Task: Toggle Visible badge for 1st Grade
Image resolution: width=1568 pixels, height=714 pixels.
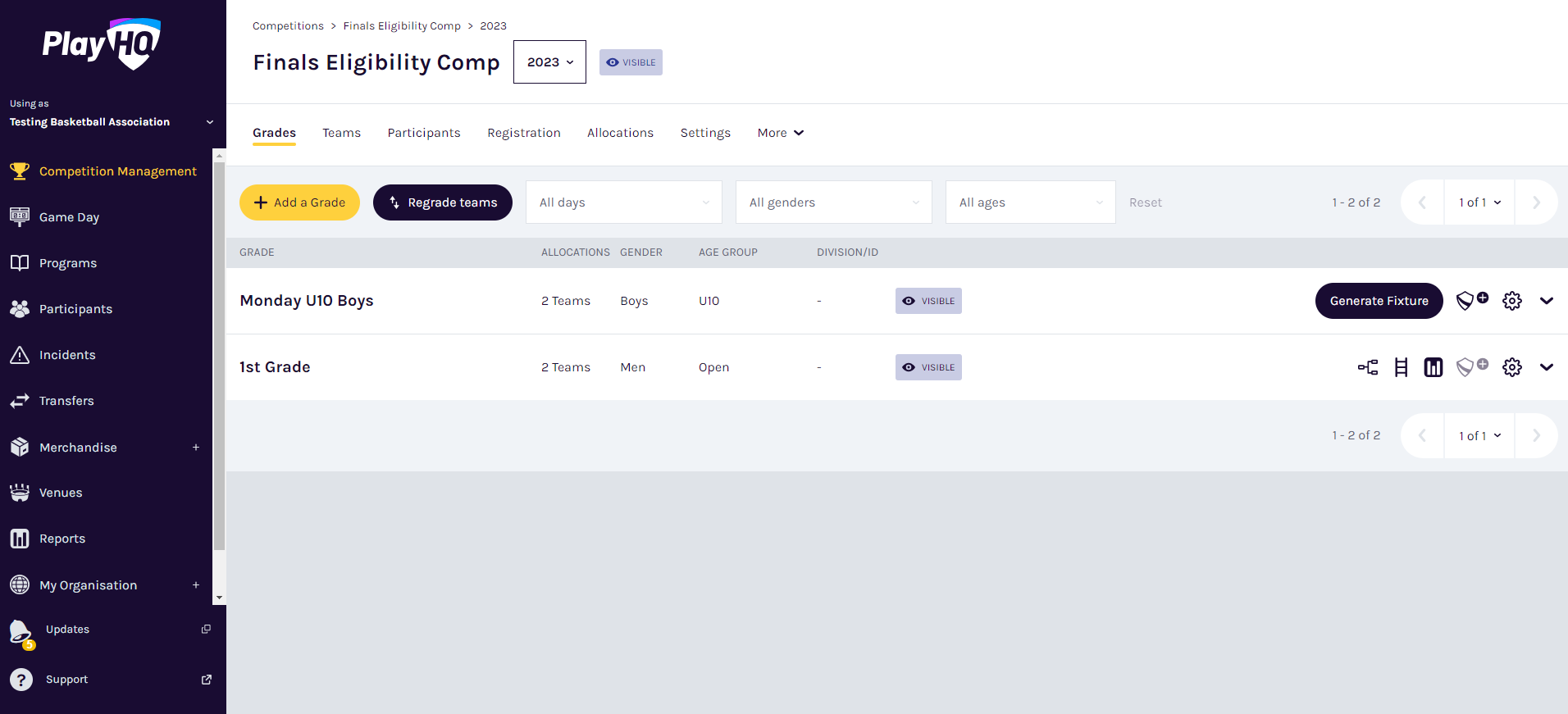Action: coord(928,367)
